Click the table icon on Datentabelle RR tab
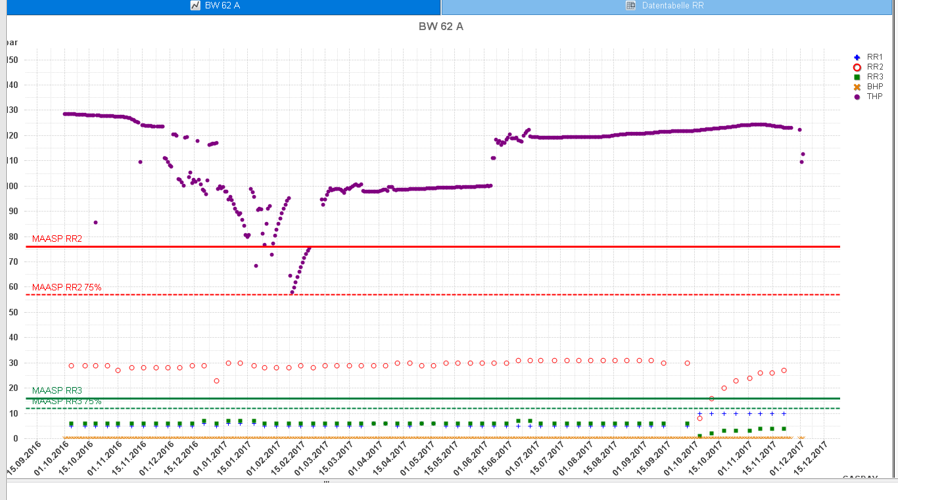Viewport: 932px width, 500px height. pyautogui.click(x=631, y=5)
